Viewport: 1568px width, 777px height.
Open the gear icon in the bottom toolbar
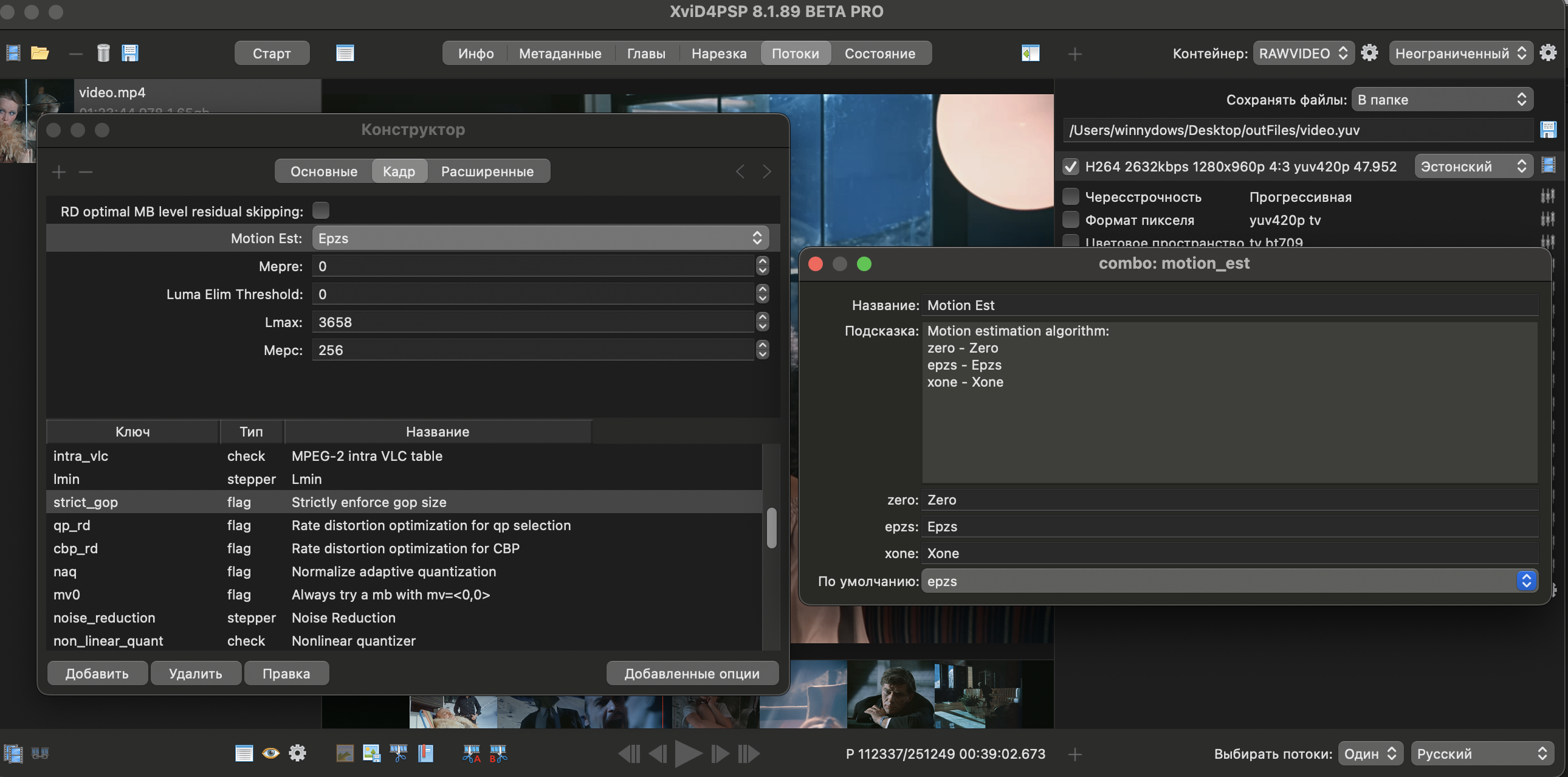298,753
